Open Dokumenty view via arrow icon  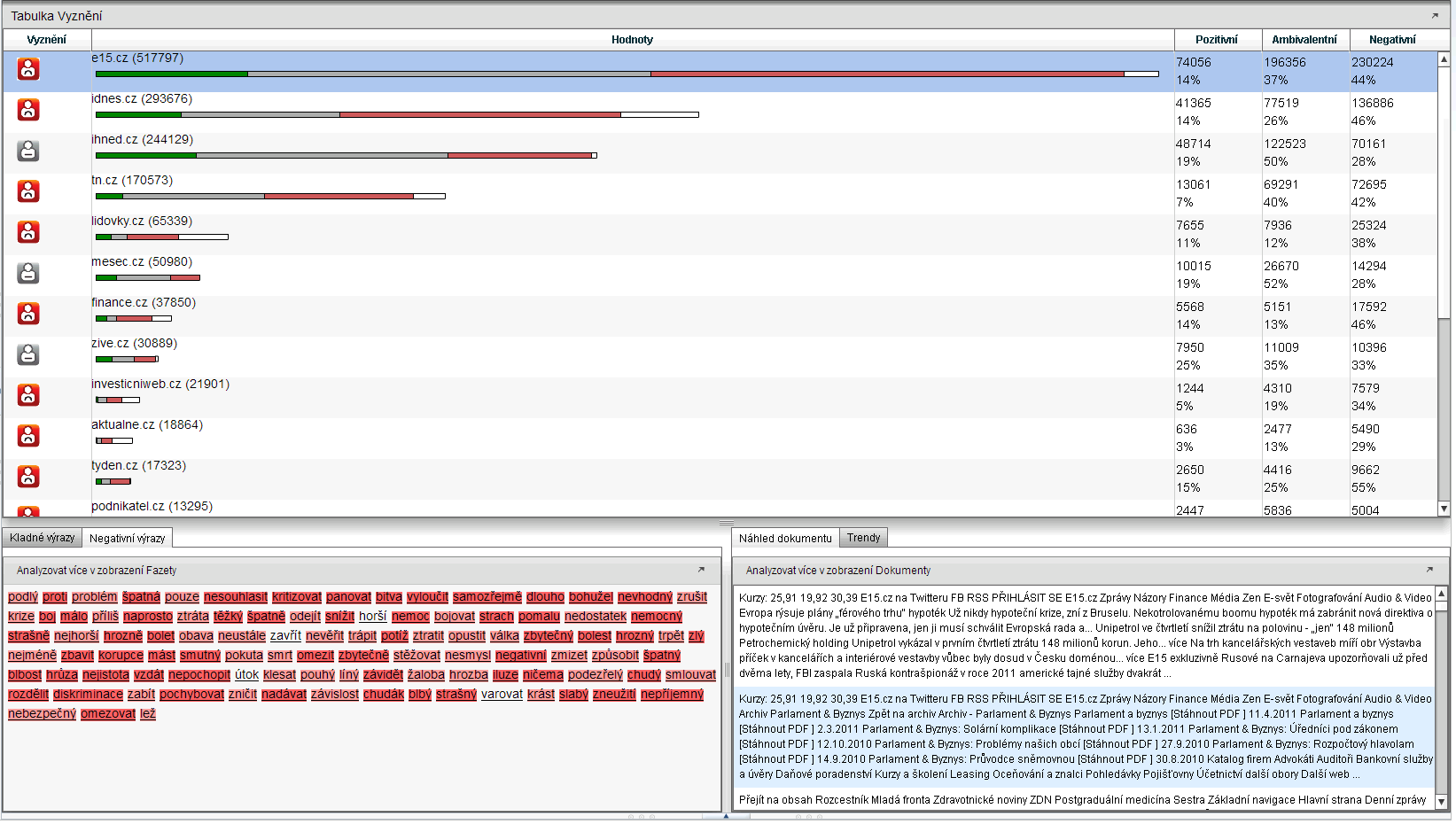click(1429, 570)
